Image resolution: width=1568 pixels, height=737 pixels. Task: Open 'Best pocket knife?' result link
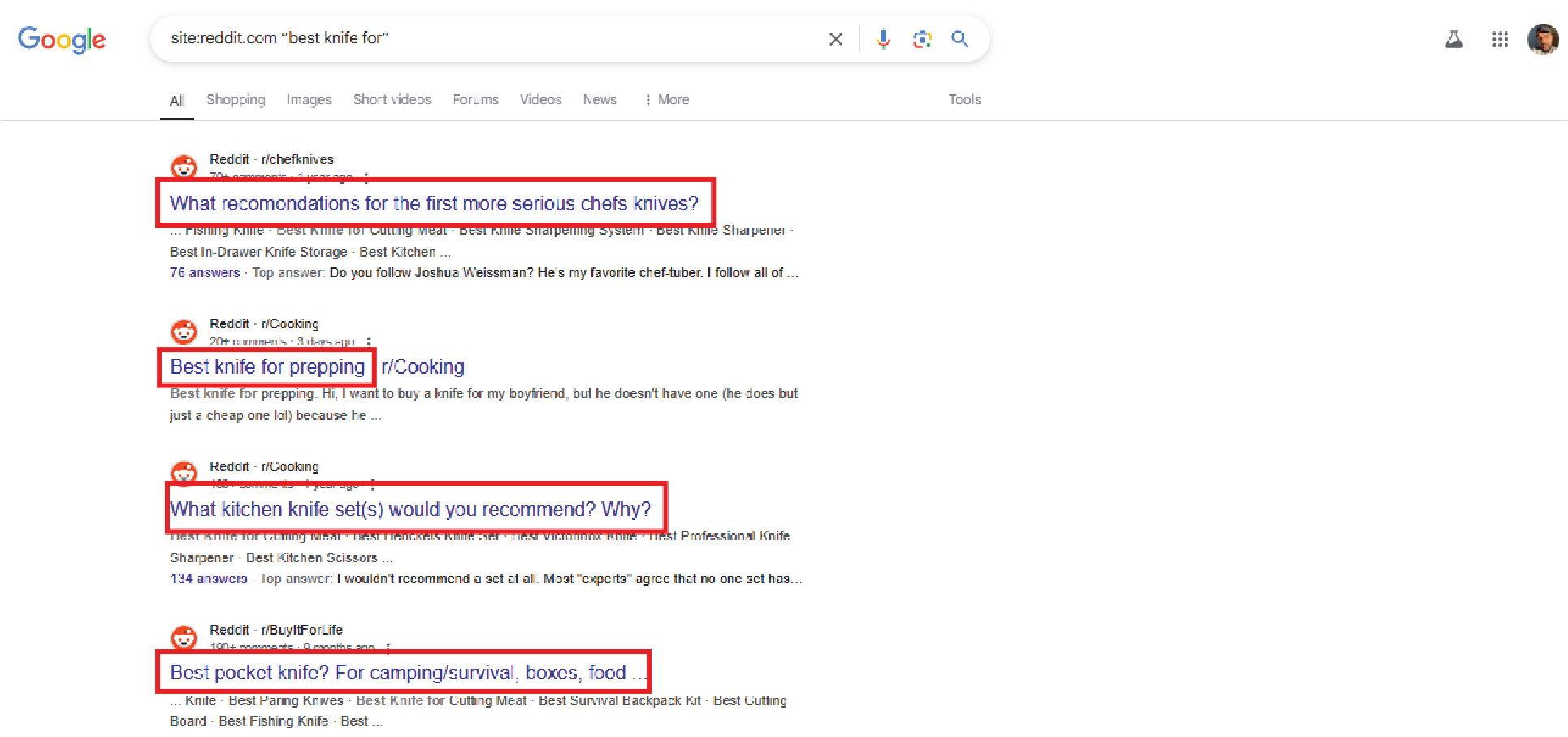[398, 673]
